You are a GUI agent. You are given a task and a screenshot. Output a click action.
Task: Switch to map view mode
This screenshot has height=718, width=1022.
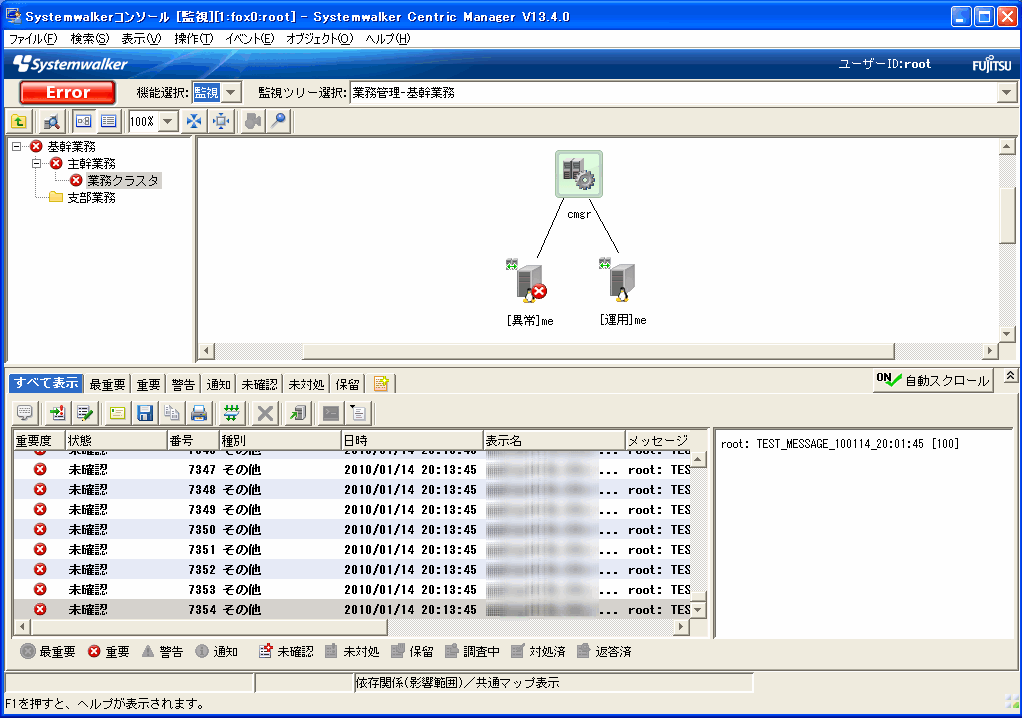[x=83, y=121]
